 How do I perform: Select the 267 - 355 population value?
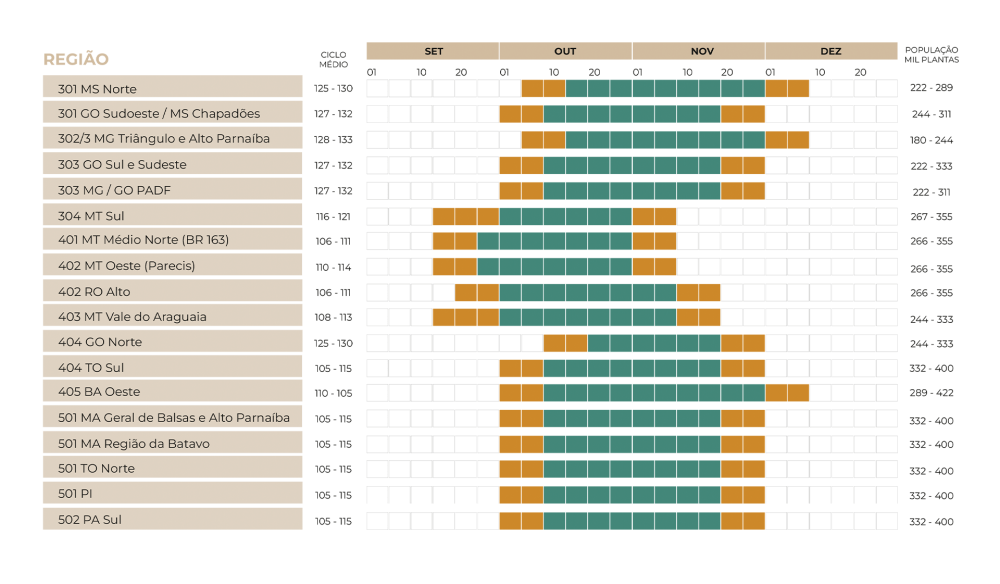pyautogui.click(x=932, y=217)
